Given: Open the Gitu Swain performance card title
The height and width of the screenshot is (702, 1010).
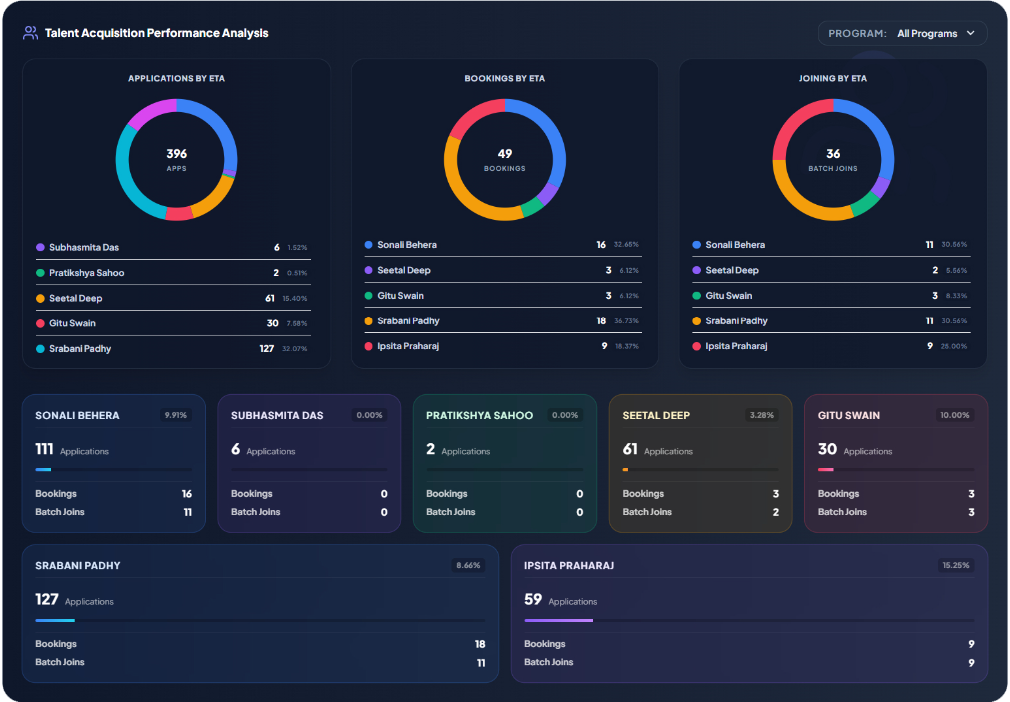Looking at the screenshot, I should tap(848, 415).
